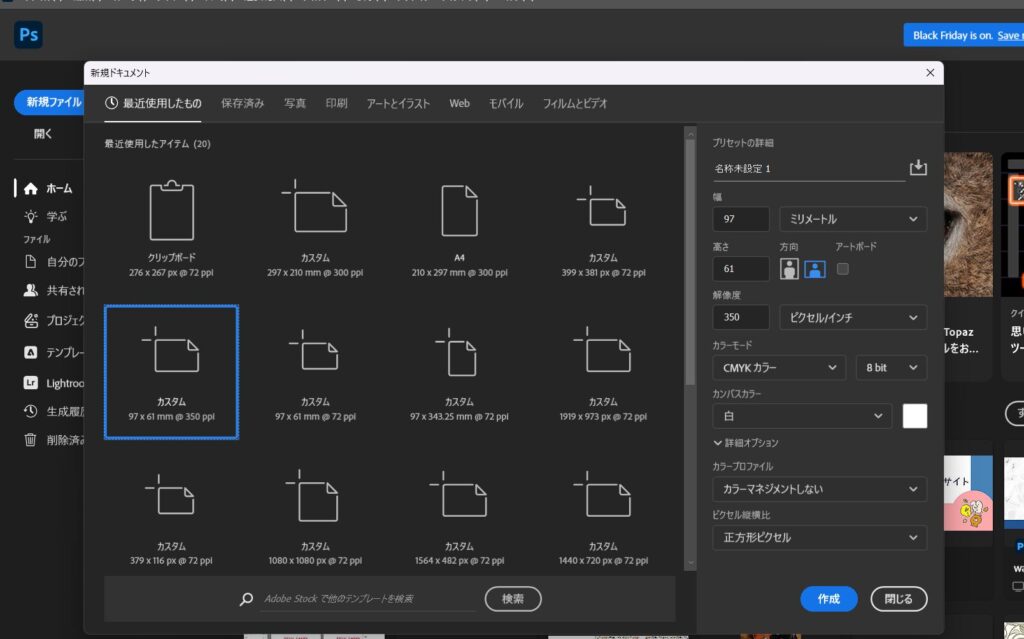Image resolution: width=1024 pixels, height=639 pixels.
Task: Select landscape orientation icon
Action: click(815, 269)
